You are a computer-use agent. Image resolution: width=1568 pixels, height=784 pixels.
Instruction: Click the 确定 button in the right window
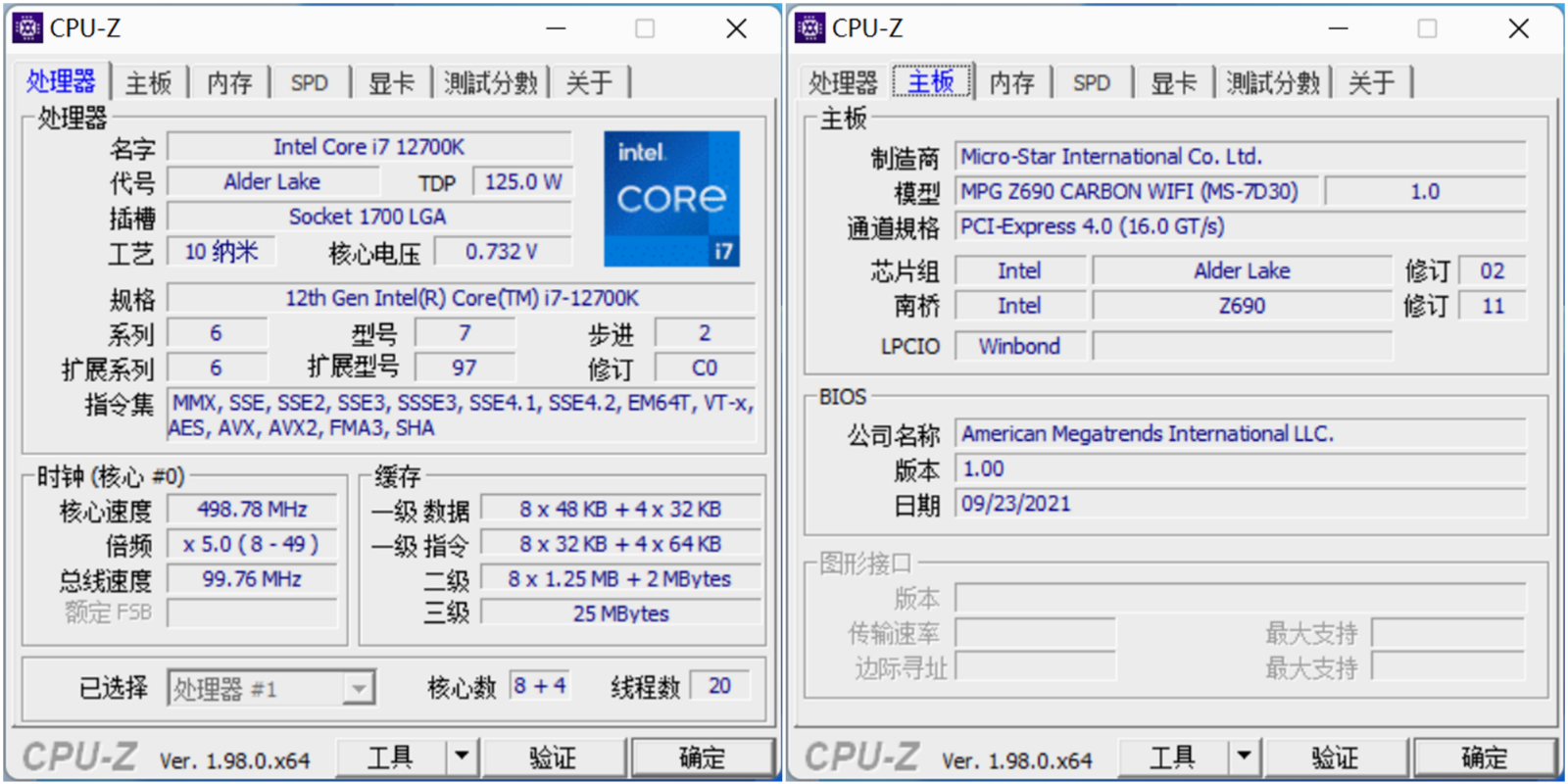pyautogui.click(x=1485, y=758)
